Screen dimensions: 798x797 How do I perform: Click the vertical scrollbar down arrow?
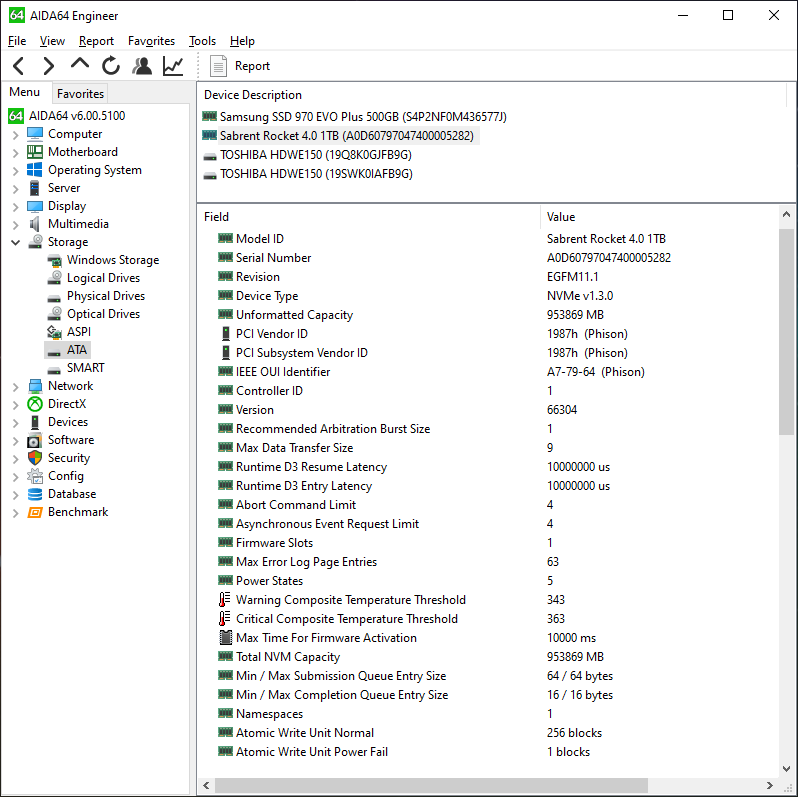[786, 768]
